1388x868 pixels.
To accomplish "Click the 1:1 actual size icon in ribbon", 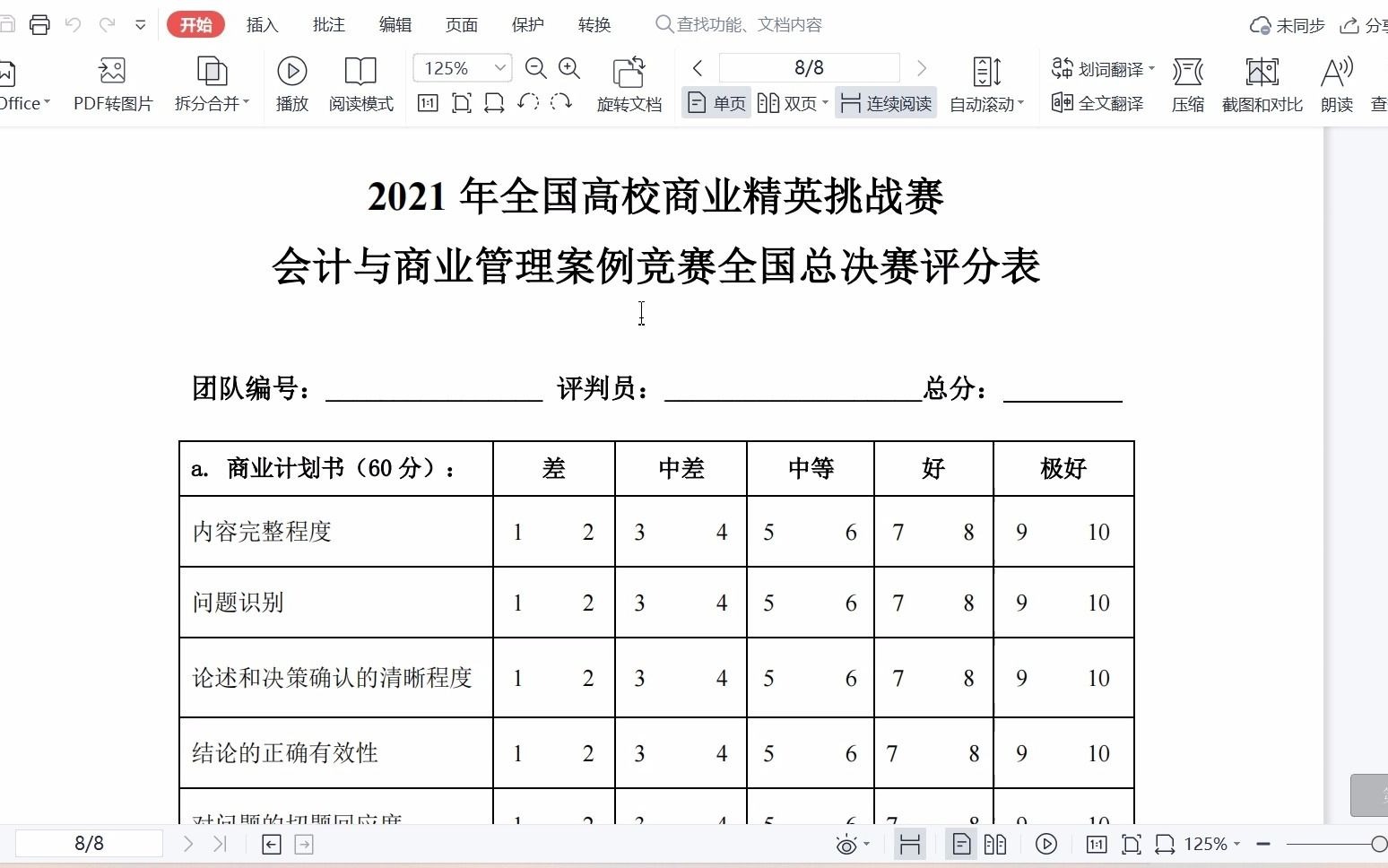I will click(x=428, y=103).
